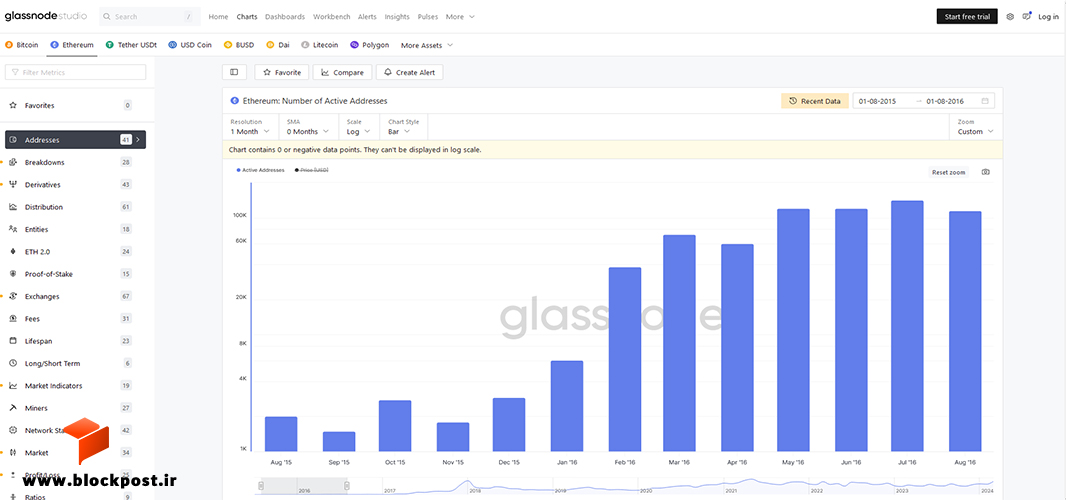
Task: Click the Breakdowns category icon
Action: tap(13, 163)
